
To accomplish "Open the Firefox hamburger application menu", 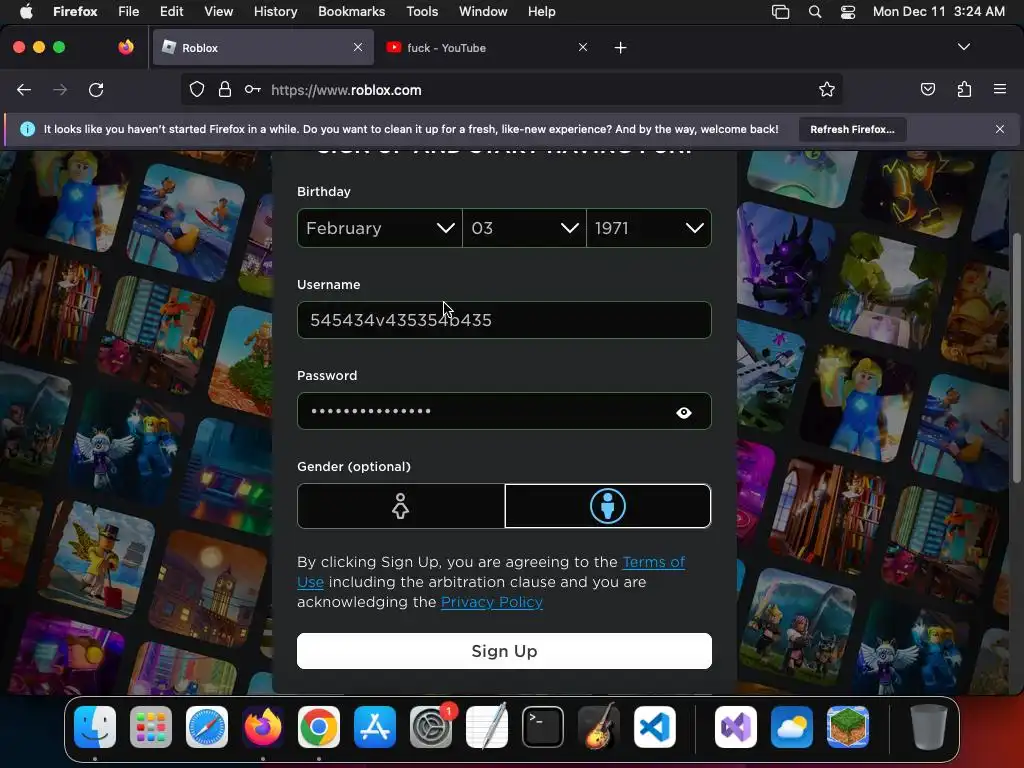I will click(999, 89).
